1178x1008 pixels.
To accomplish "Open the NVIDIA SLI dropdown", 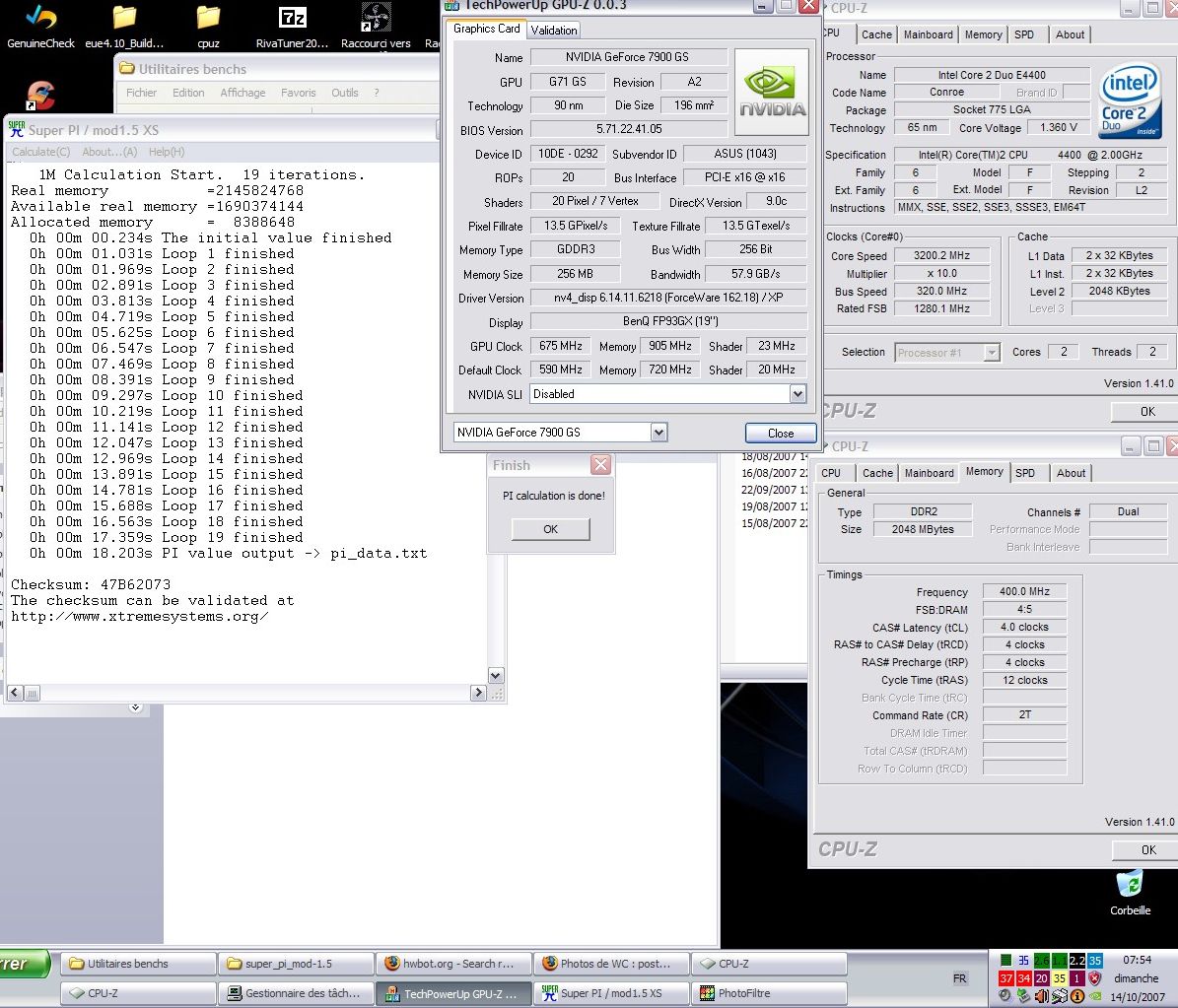I will (x=797, y=393).
